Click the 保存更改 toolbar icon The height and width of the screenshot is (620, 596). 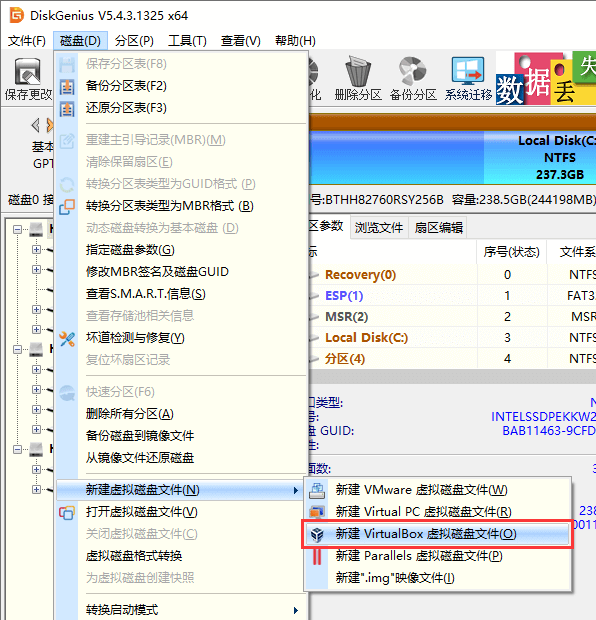click(27, 72)
